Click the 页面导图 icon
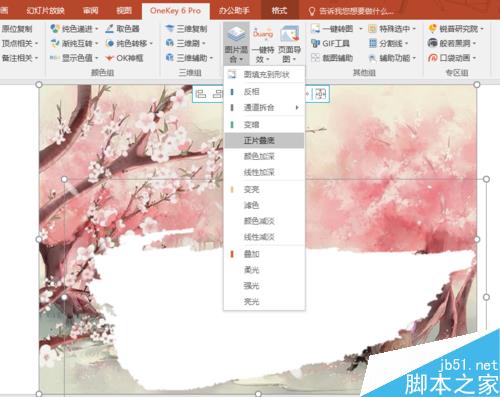Viewport: 500px width, 397px height. click(x=289, y=34)
